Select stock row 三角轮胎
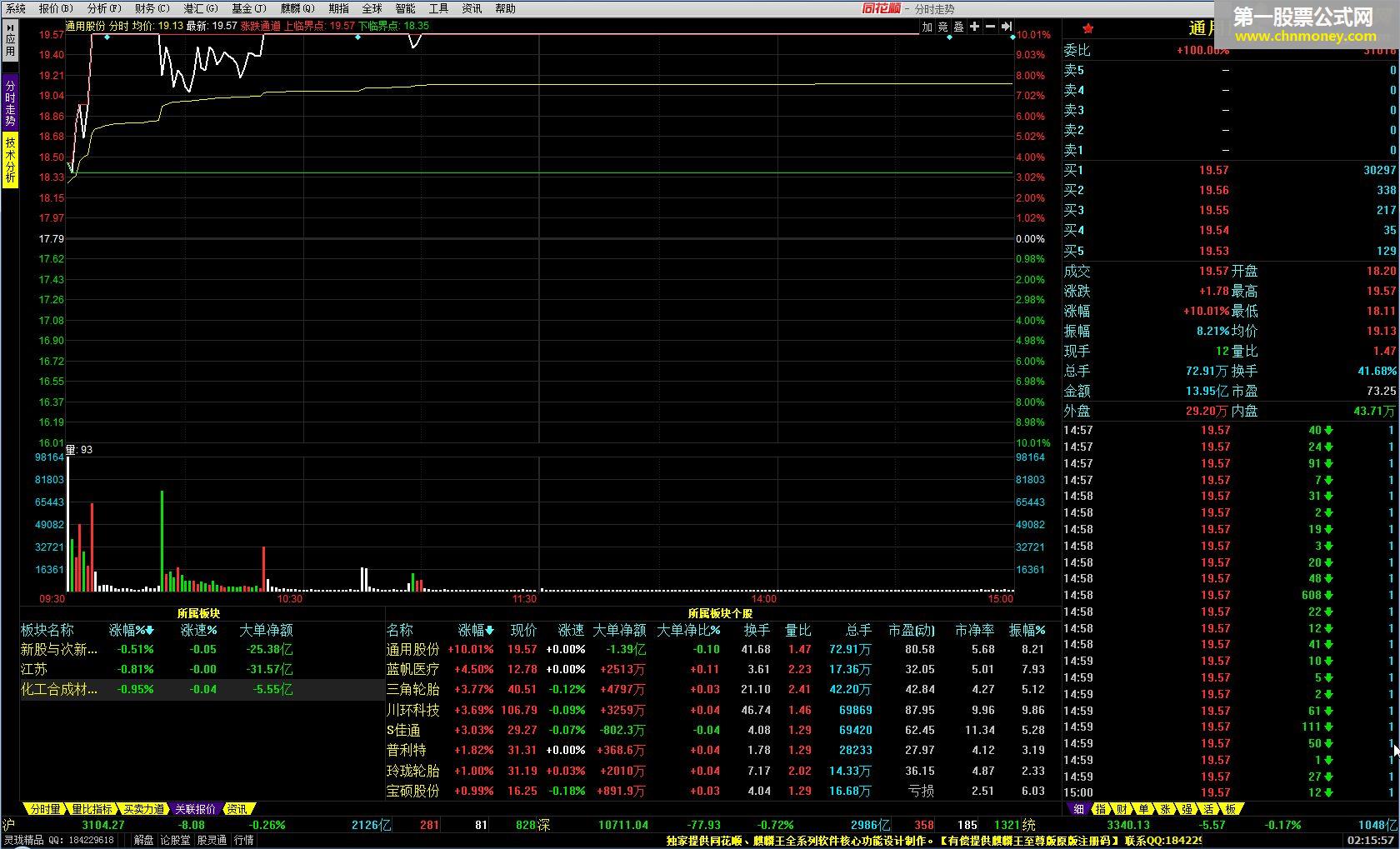This screenshot has width=1400, height=849. 722,690
